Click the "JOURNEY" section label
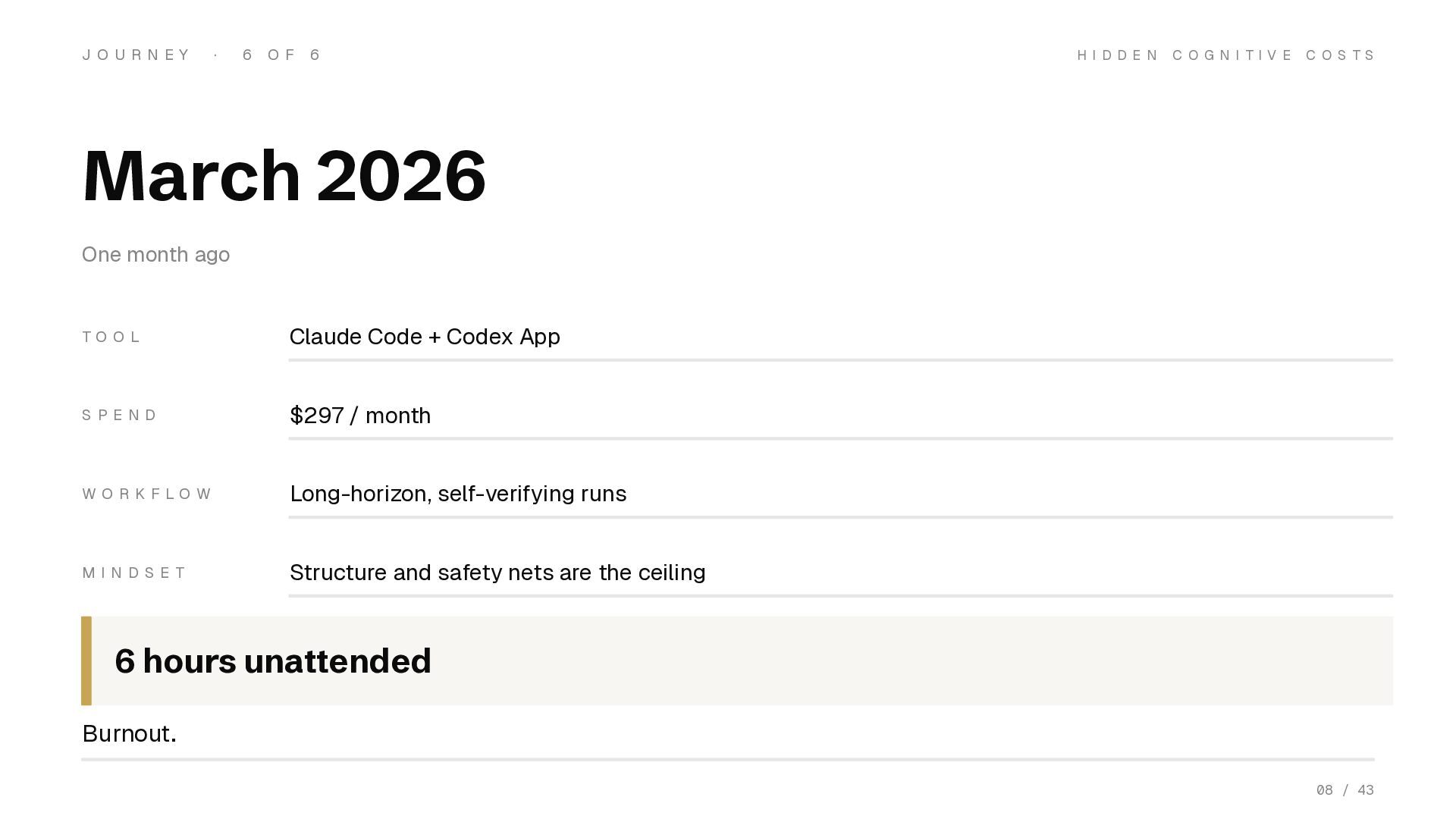The height and width of the screenshot is (819, 1456). pos(136,55)
